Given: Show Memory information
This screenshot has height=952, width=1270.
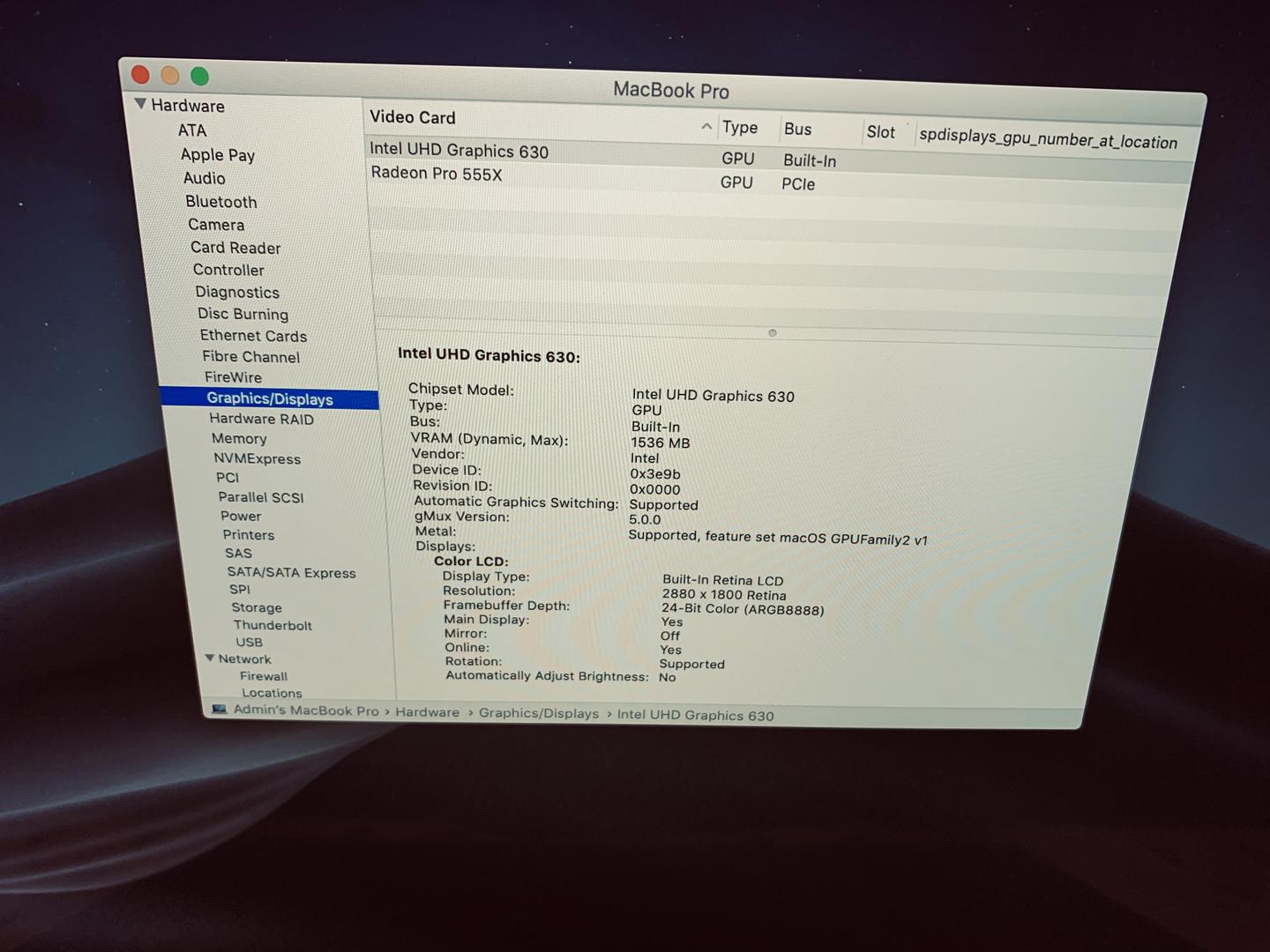Looking at the screenshot, I should click(239, 438).
